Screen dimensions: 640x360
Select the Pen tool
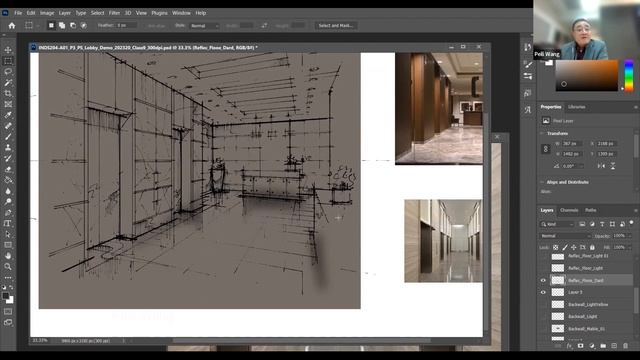[8, 213]
